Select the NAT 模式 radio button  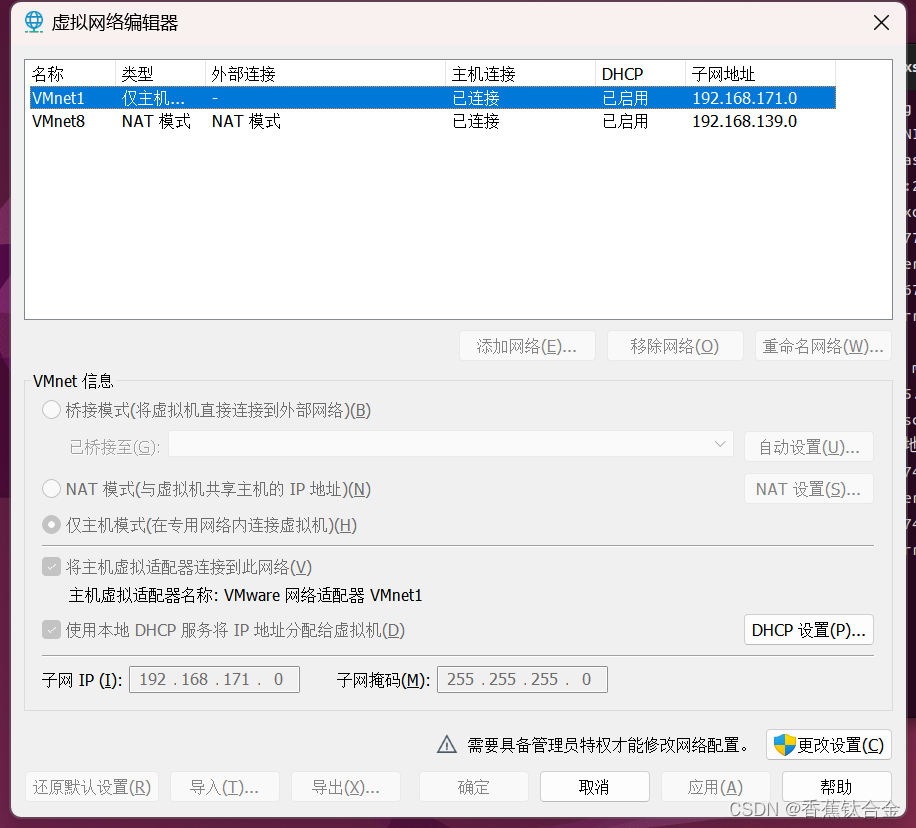click(51, 489)
